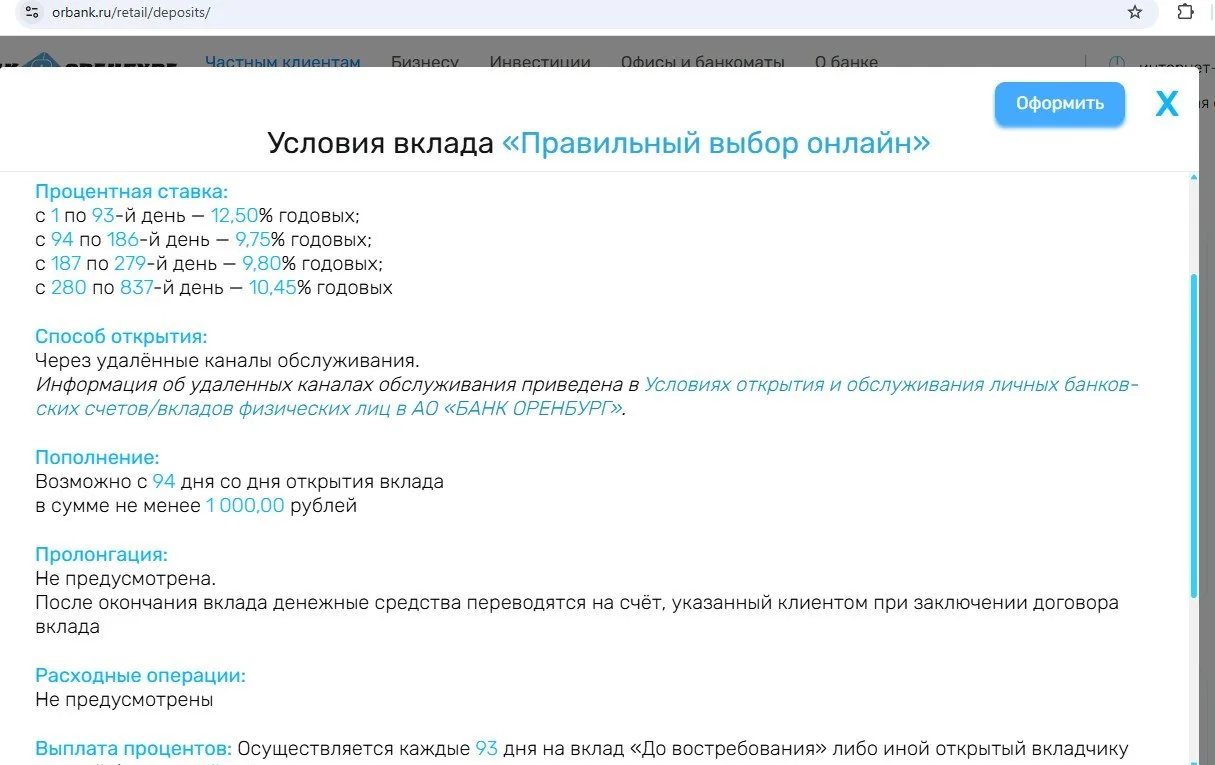Click the bank logo in the header
The width and height of the screenshot is (1215, 765).
click(x=90, y=60)
